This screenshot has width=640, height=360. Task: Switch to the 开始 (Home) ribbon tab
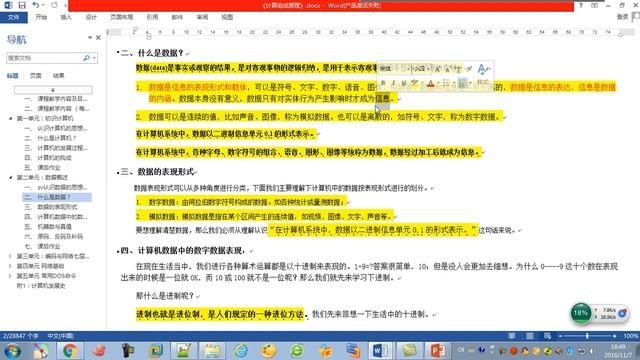pos(41,17)
